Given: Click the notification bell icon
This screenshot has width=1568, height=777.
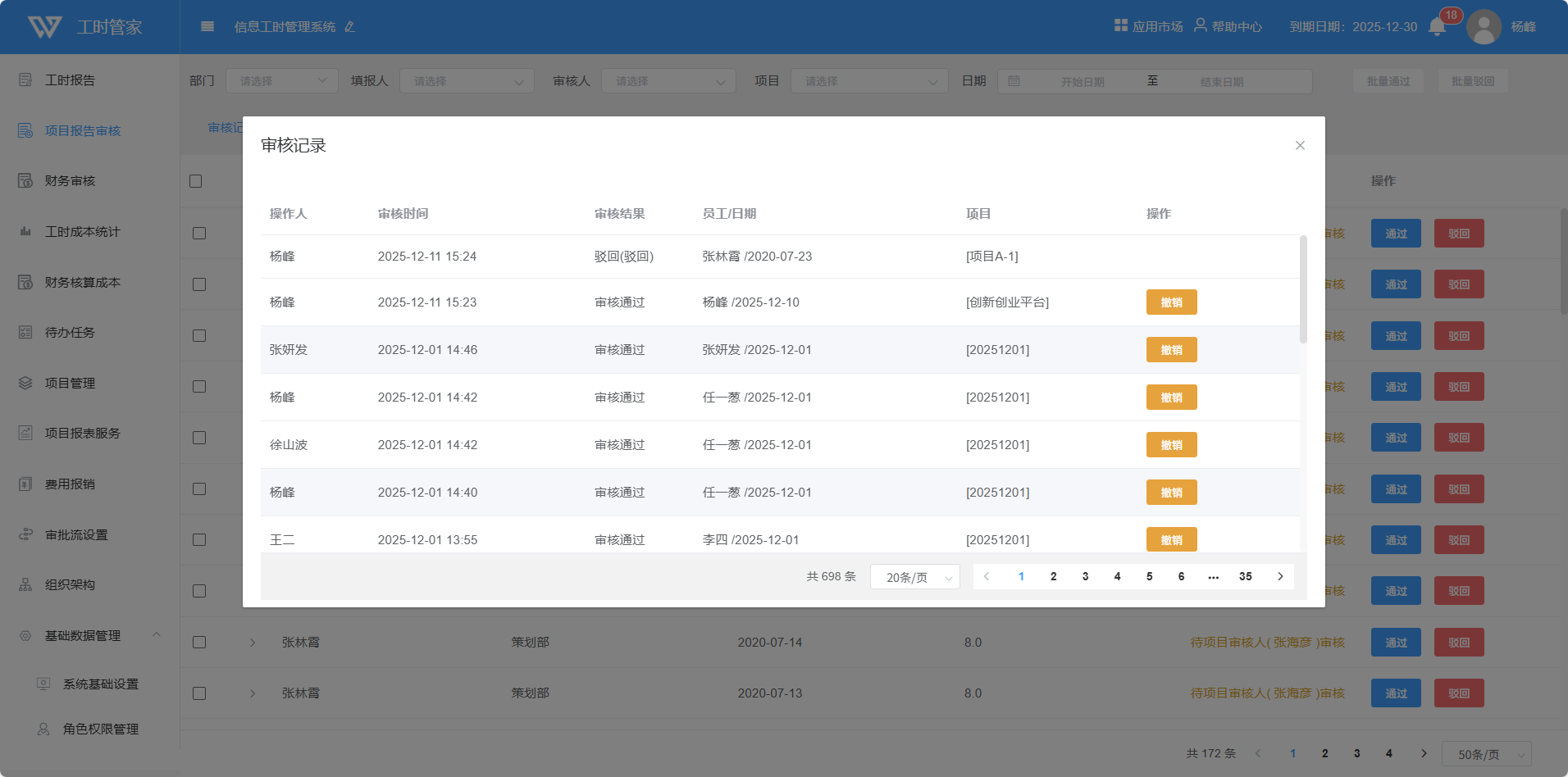Looking at the screenshot, I should 1437,27.
